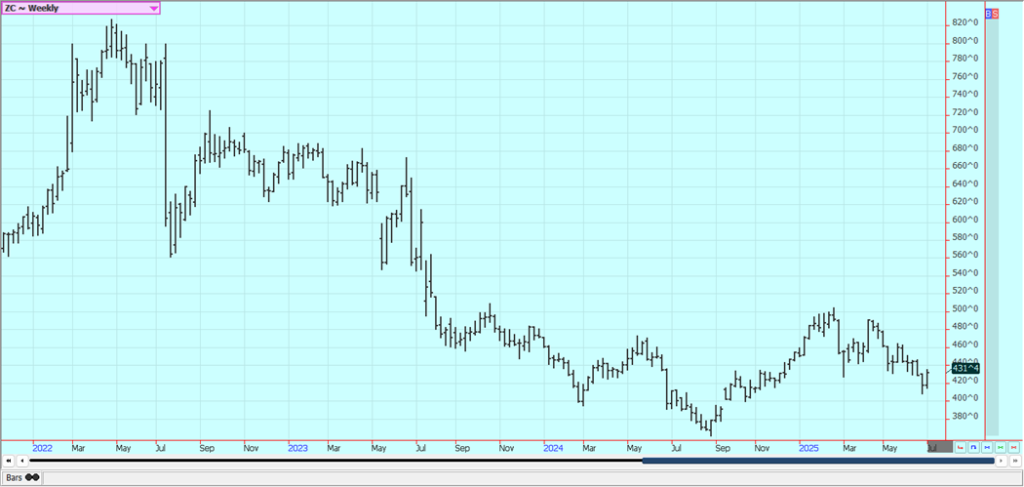Screen dimensions: 1024x487
Task: Click the 500^0 price level on the scale
Action: coord(965,308)
